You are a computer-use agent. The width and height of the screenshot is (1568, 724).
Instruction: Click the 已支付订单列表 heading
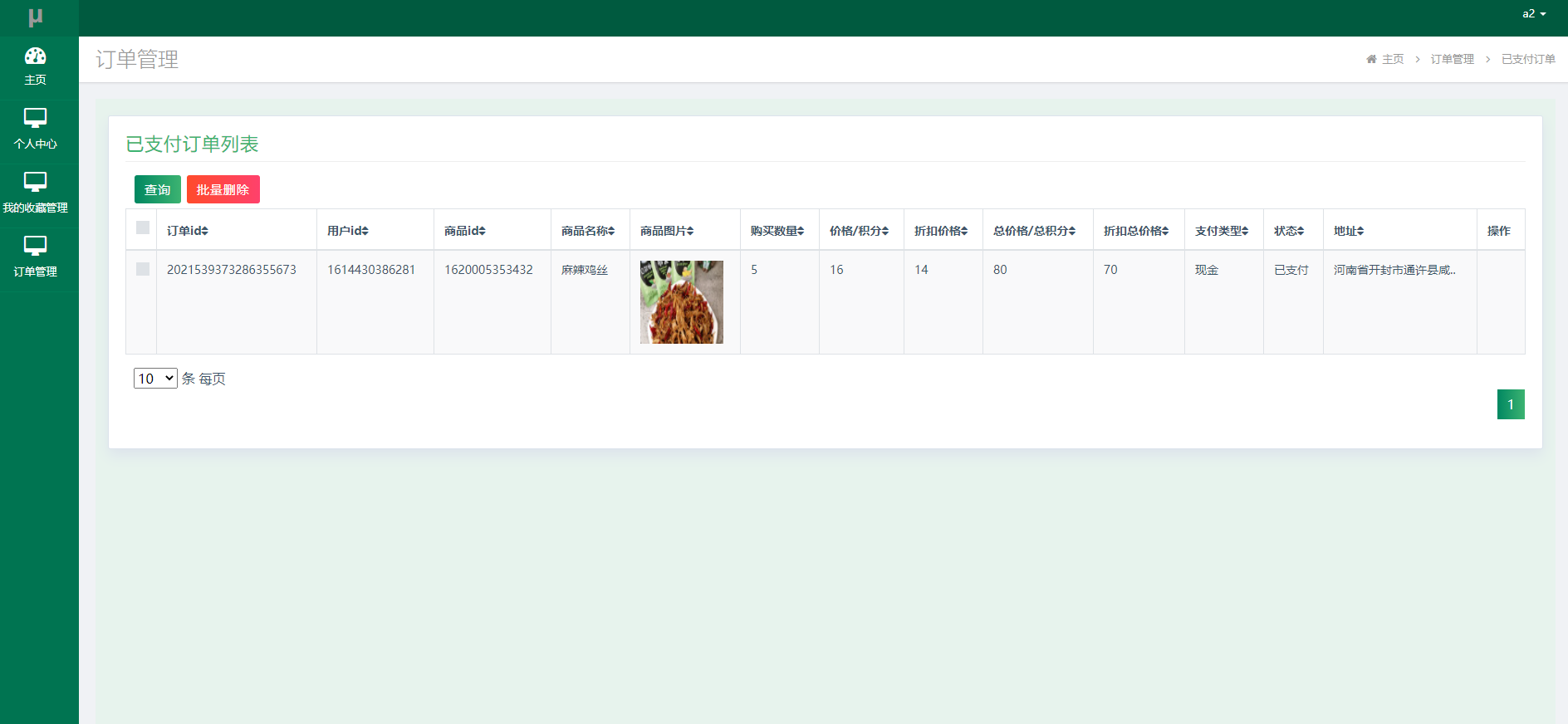[x=192, y=144]
